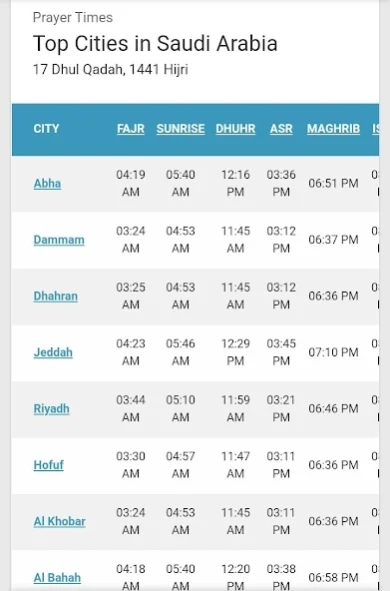390x591 pixels.
Task: Click the Top Cities in Saudi Arabia heading
Action: coord(155,43)
